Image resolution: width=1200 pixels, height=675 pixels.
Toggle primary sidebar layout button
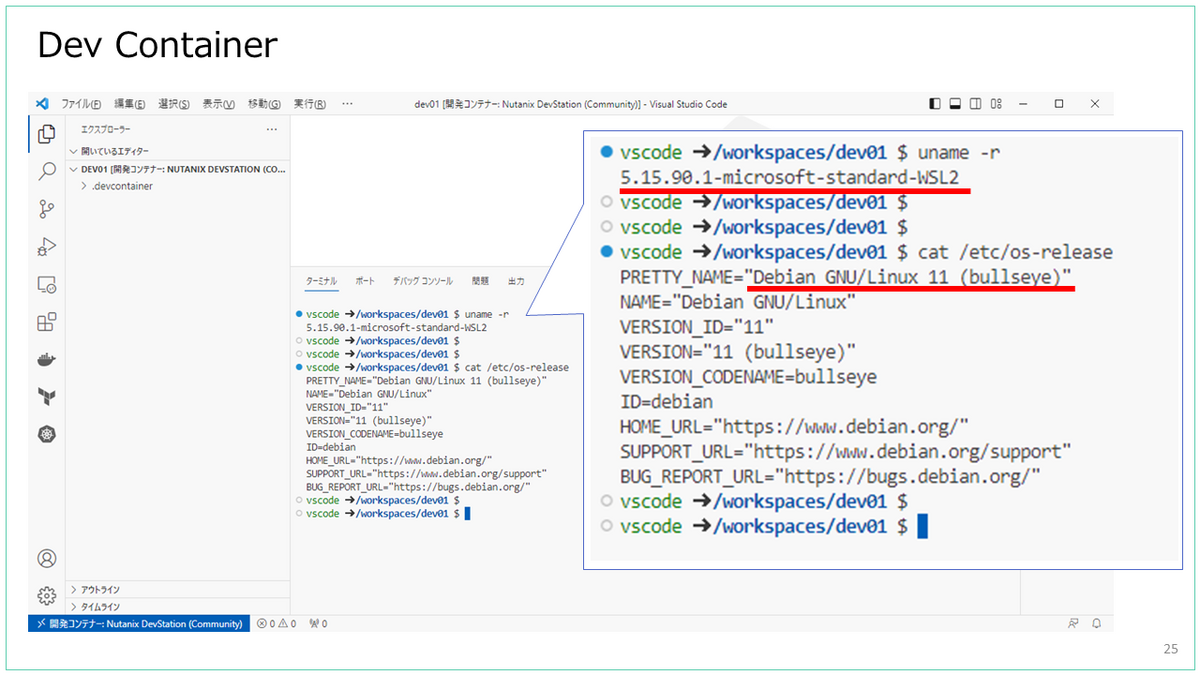pyautogui.click(x=935, y=104)
